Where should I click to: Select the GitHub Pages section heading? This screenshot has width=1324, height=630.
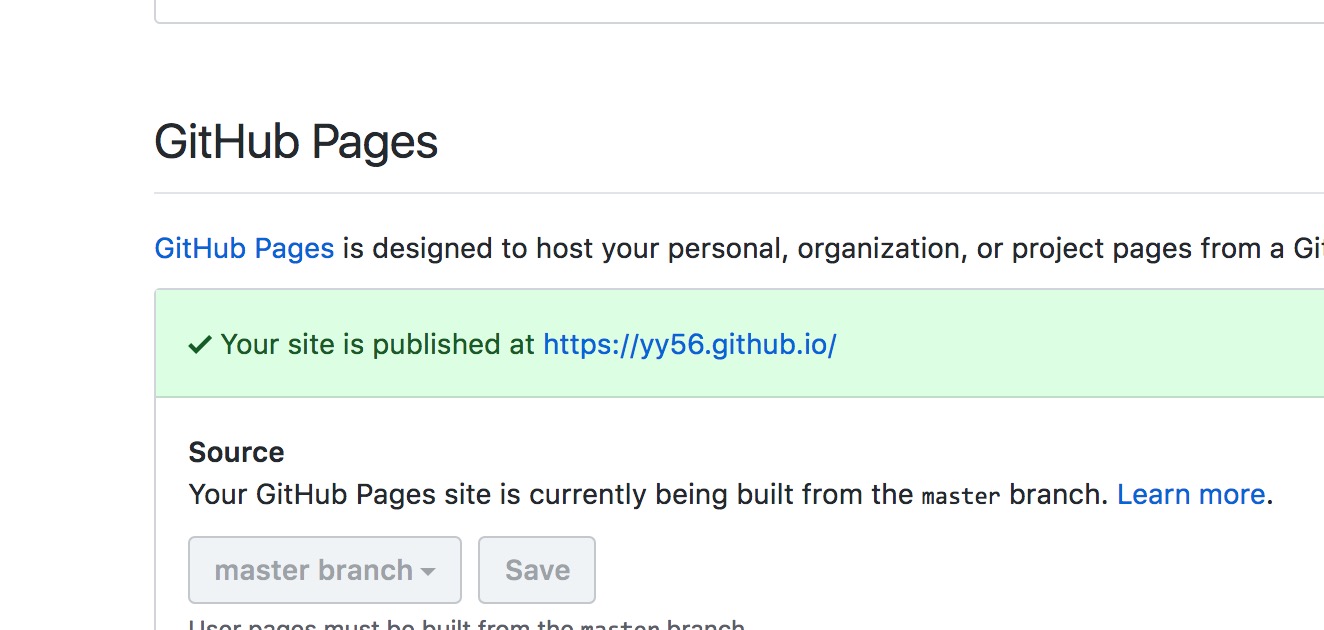[296, 142]
